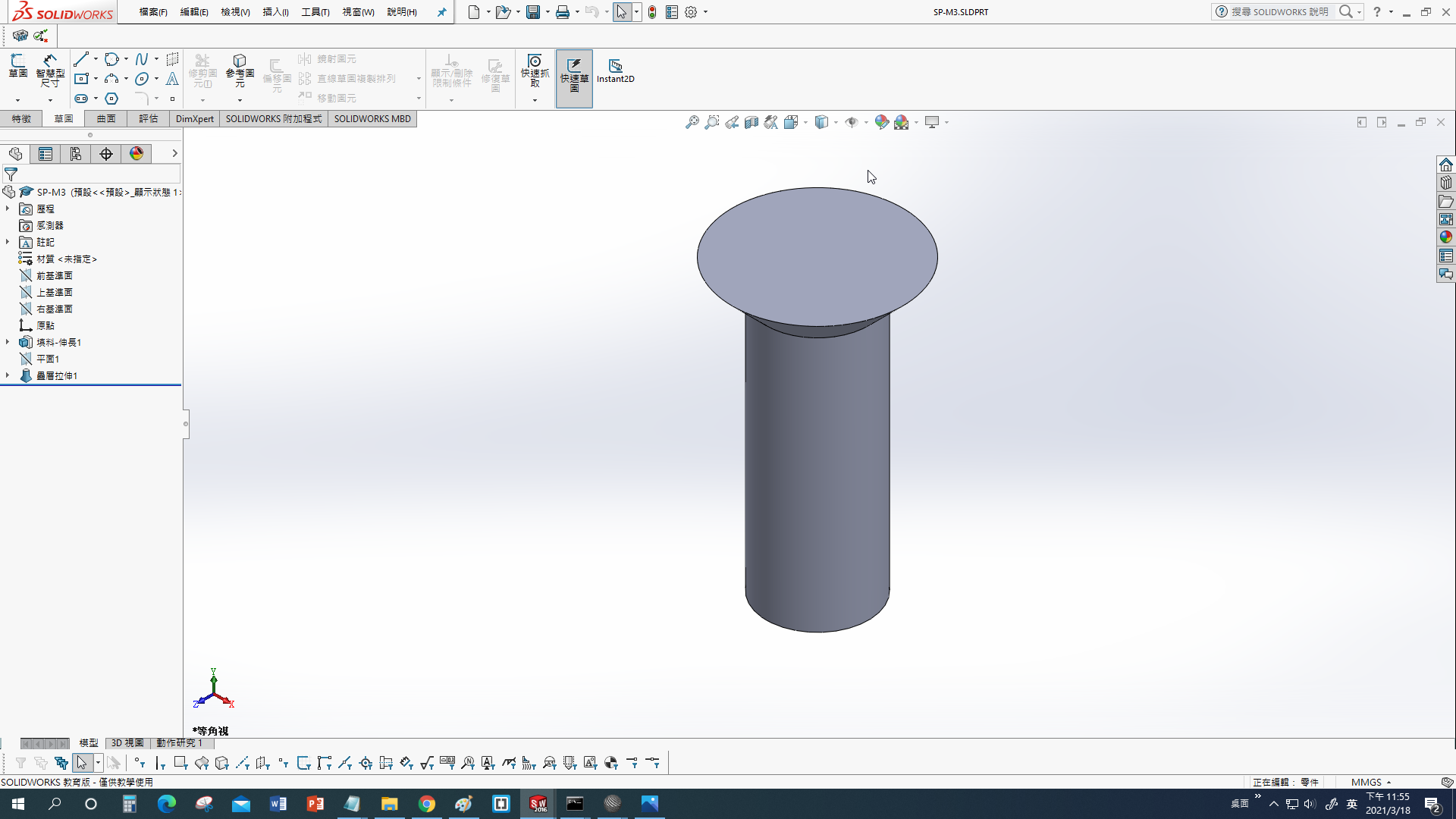This screenshot has height=819, width=1456.
Task: Select the corner Rectangle sketch tool
Action: 82,79
